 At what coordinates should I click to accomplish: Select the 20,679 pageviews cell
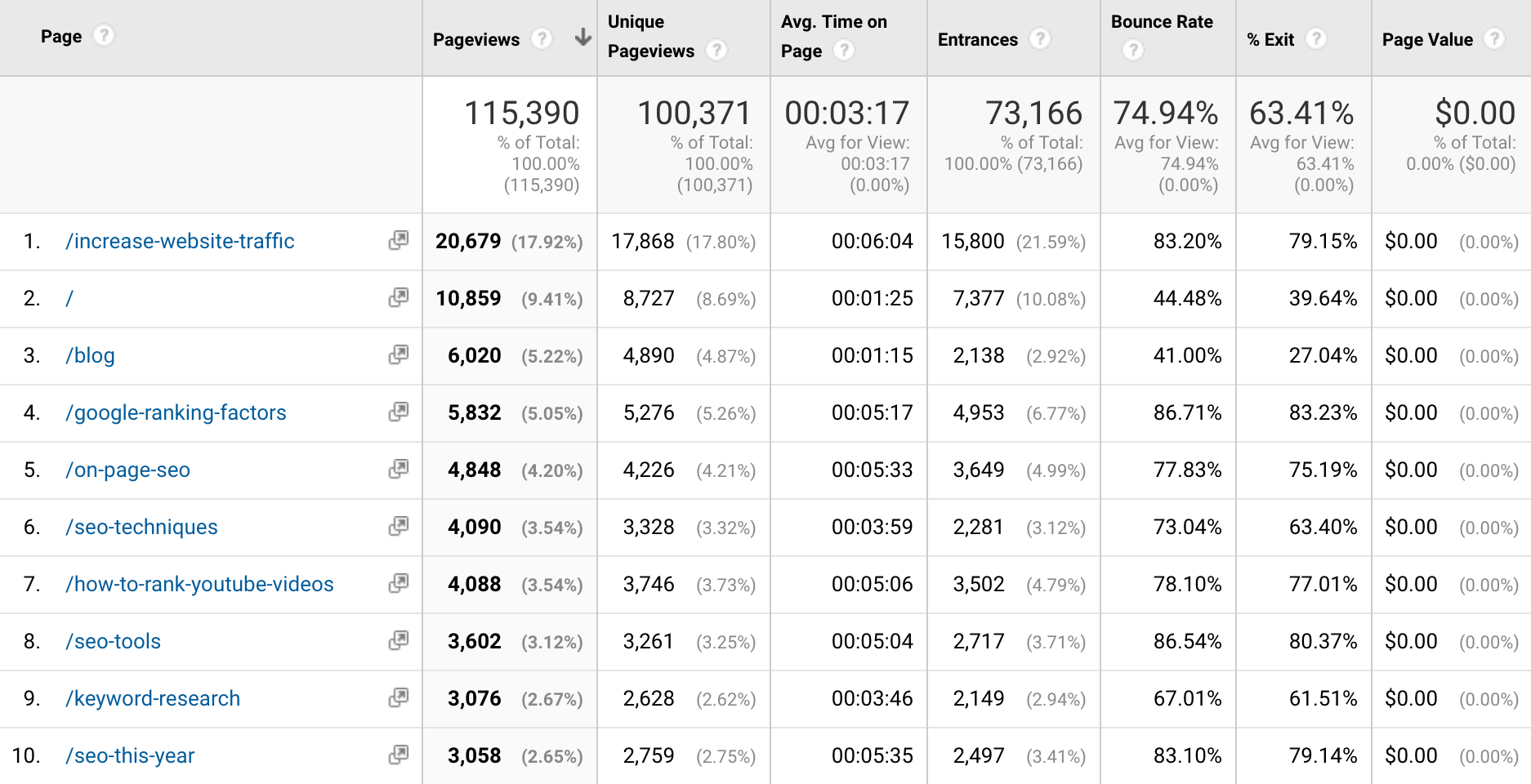click(x=468, y=241)
